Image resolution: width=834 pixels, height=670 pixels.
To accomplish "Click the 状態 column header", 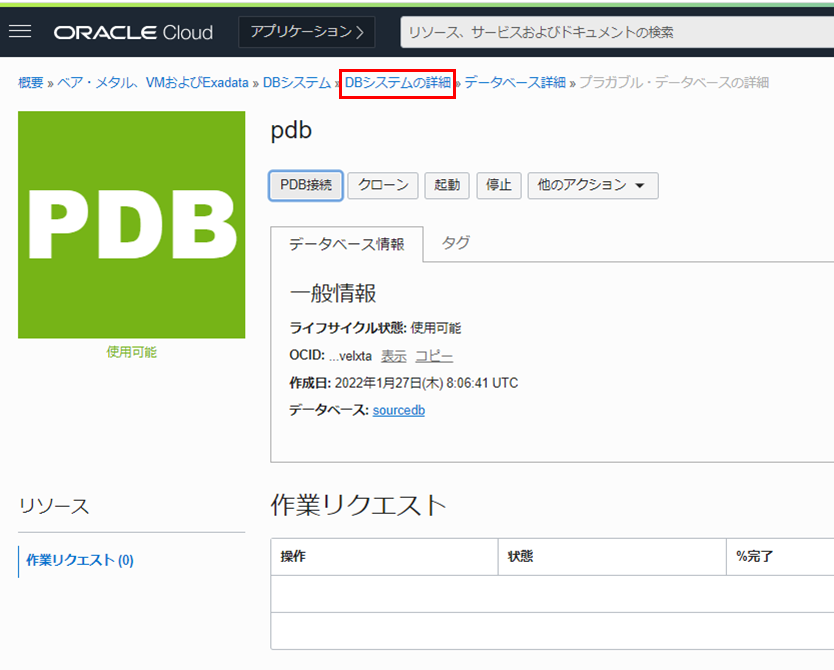I will 521,556.
